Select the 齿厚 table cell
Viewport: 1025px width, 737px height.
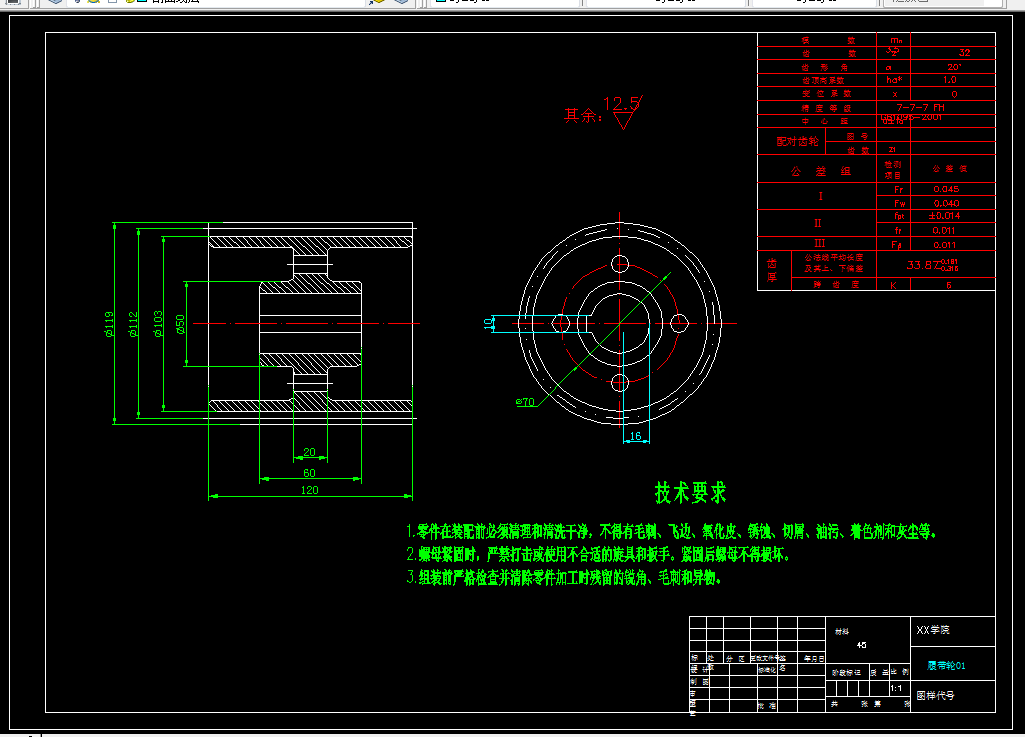click(772, 270)
